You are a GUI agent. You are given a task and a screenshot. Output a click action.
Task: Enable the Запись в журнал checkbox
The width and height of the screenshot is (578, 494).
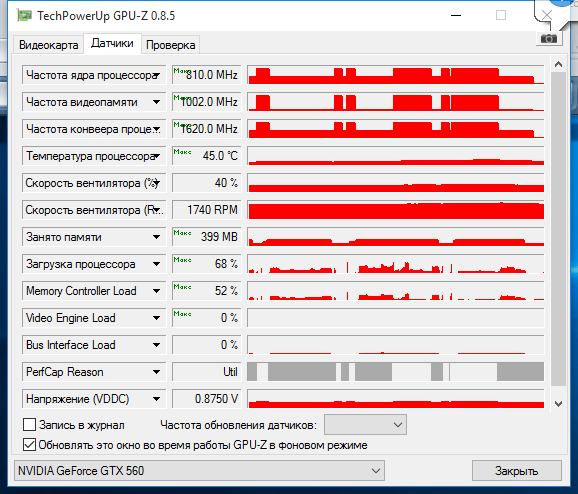click(x=29, y=425)
